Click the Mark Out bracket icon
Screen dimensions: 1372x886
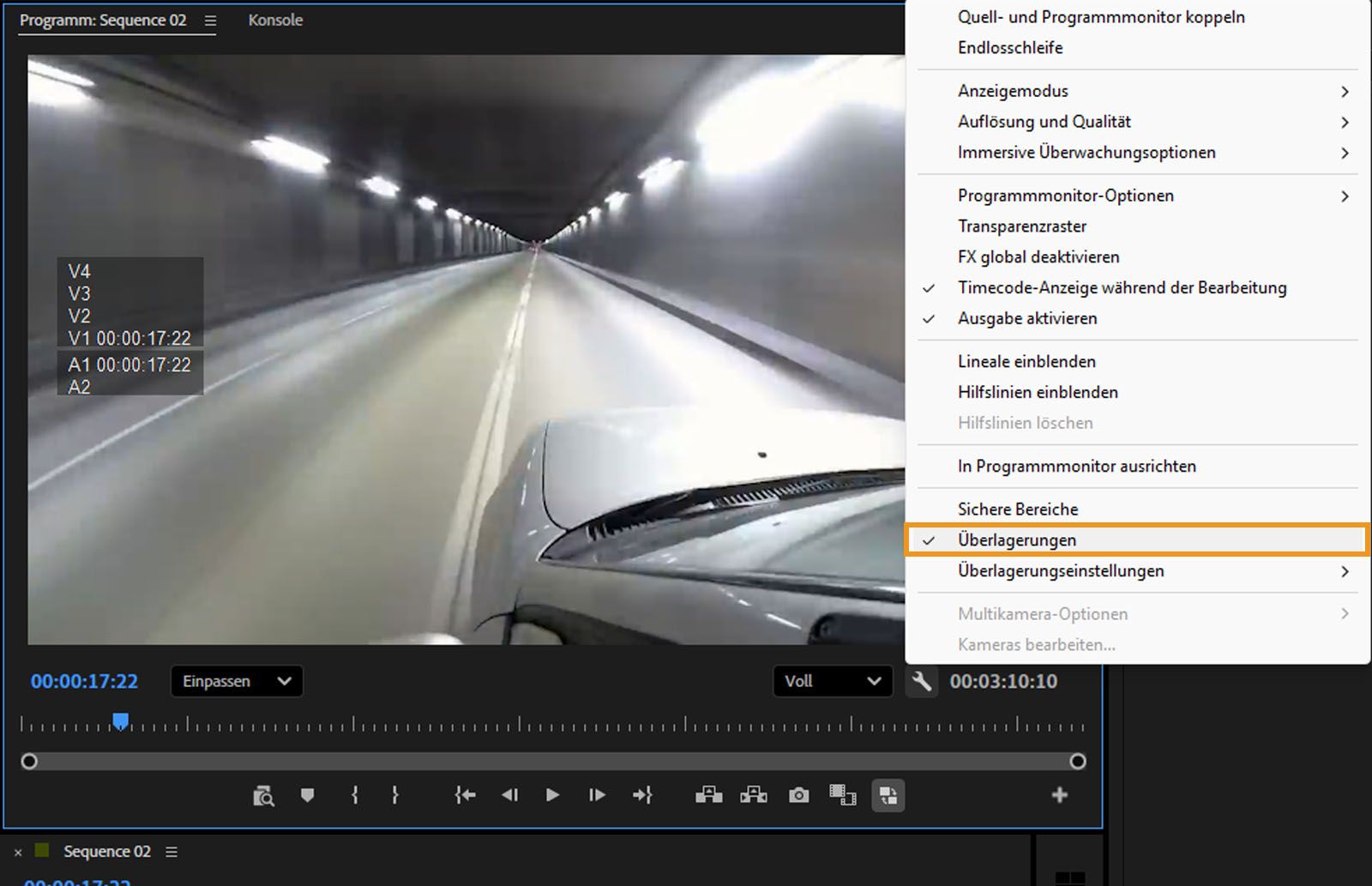tap(394, 795)
